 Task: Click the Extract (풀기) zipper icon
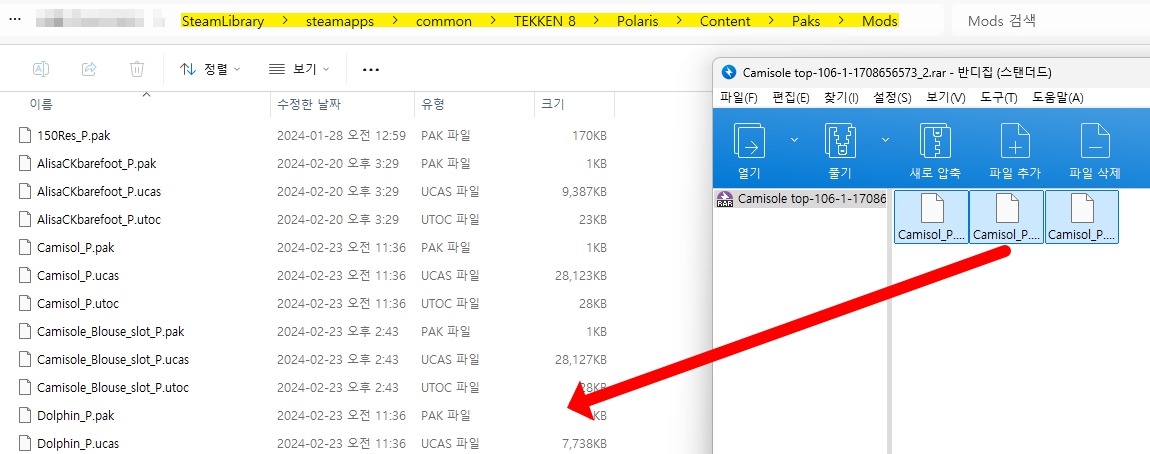pos(839,142)
